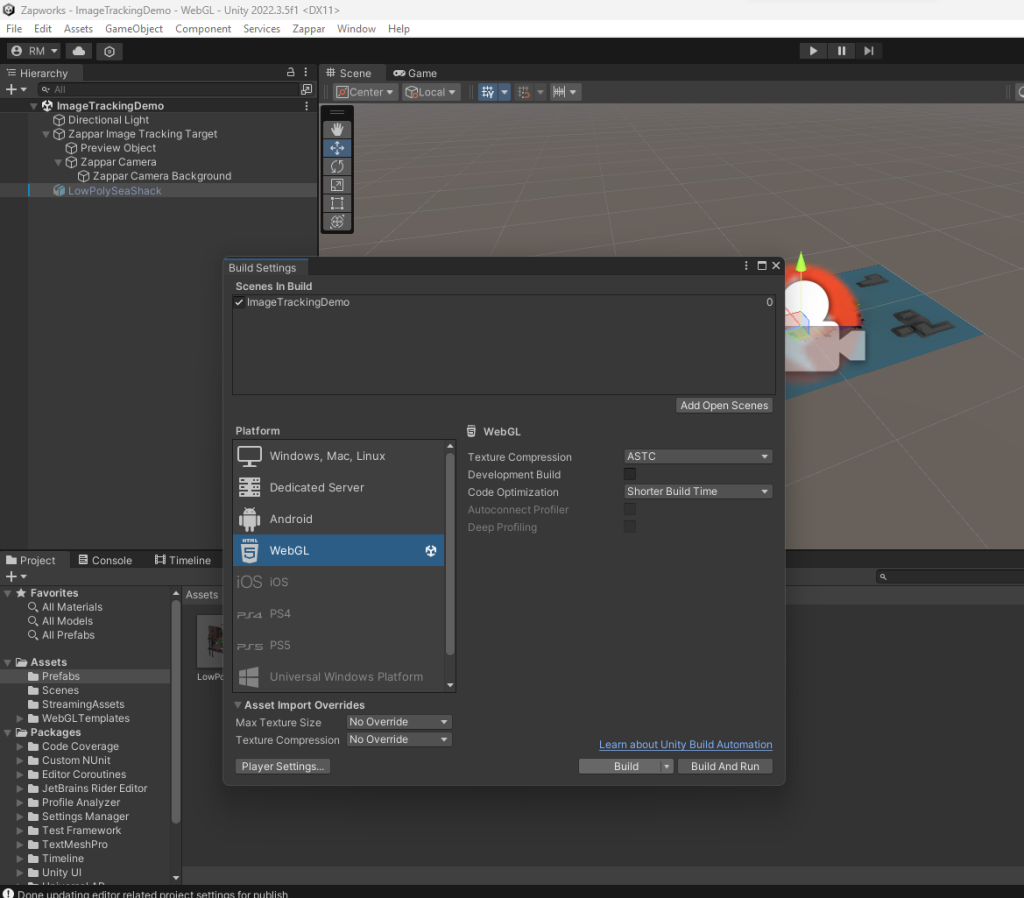Select Android platform
This screenshot has width=1024, height=898.
point(338,519)
